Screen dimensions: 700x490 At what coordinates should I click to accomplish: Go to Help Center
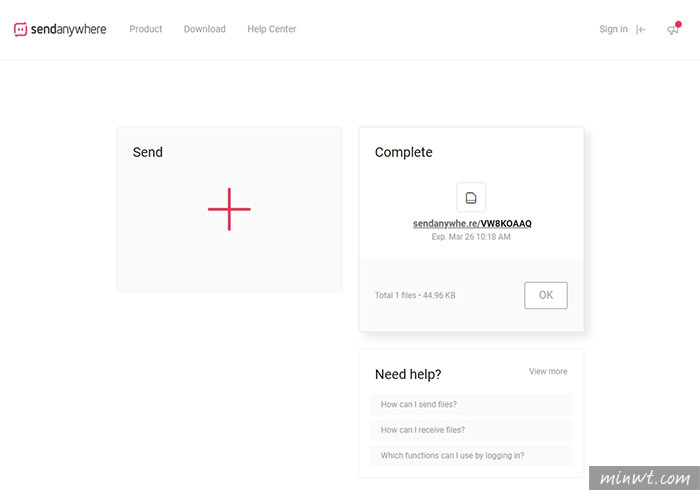(271, 29)
